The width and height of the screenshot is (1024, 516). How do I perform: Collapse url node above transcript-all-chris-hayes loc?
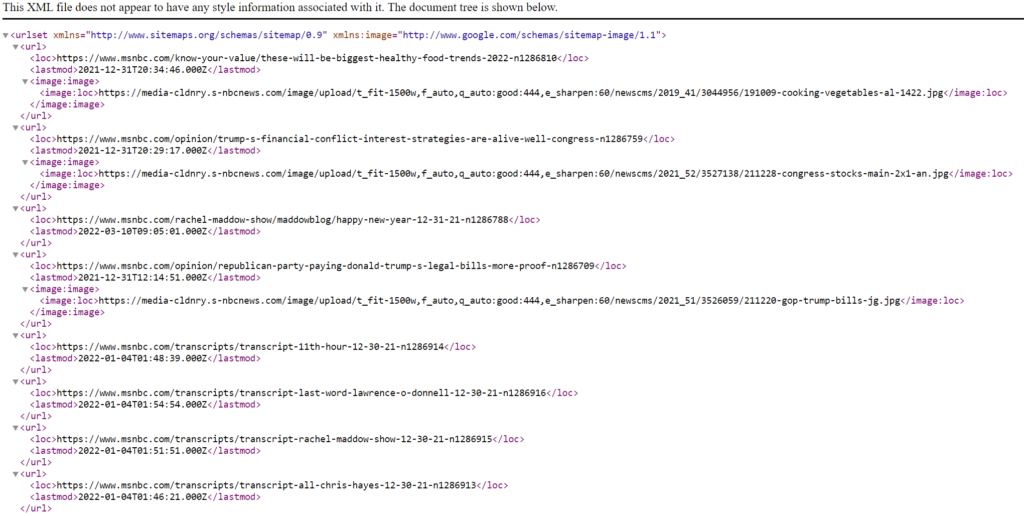pos(16,474)
